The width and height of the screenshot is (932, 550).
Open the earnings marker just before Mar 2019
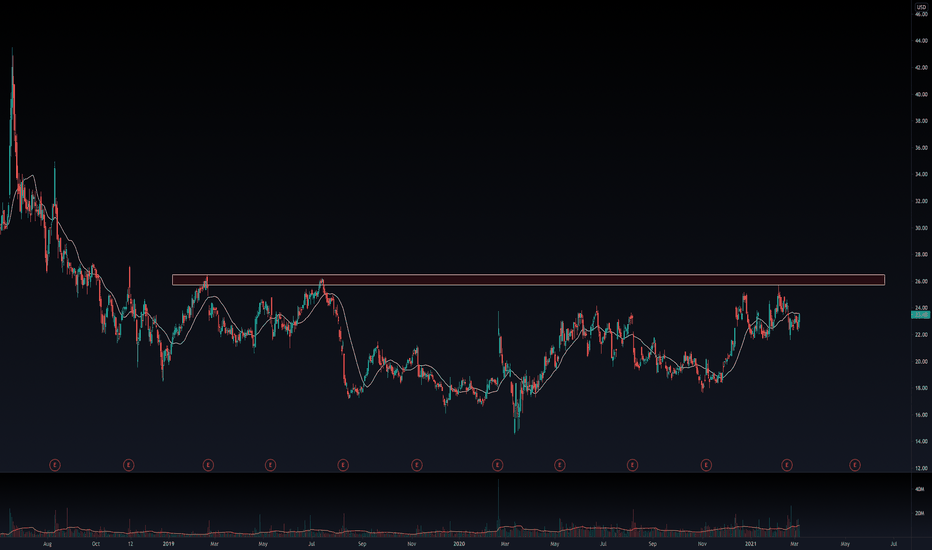[208, 465]
